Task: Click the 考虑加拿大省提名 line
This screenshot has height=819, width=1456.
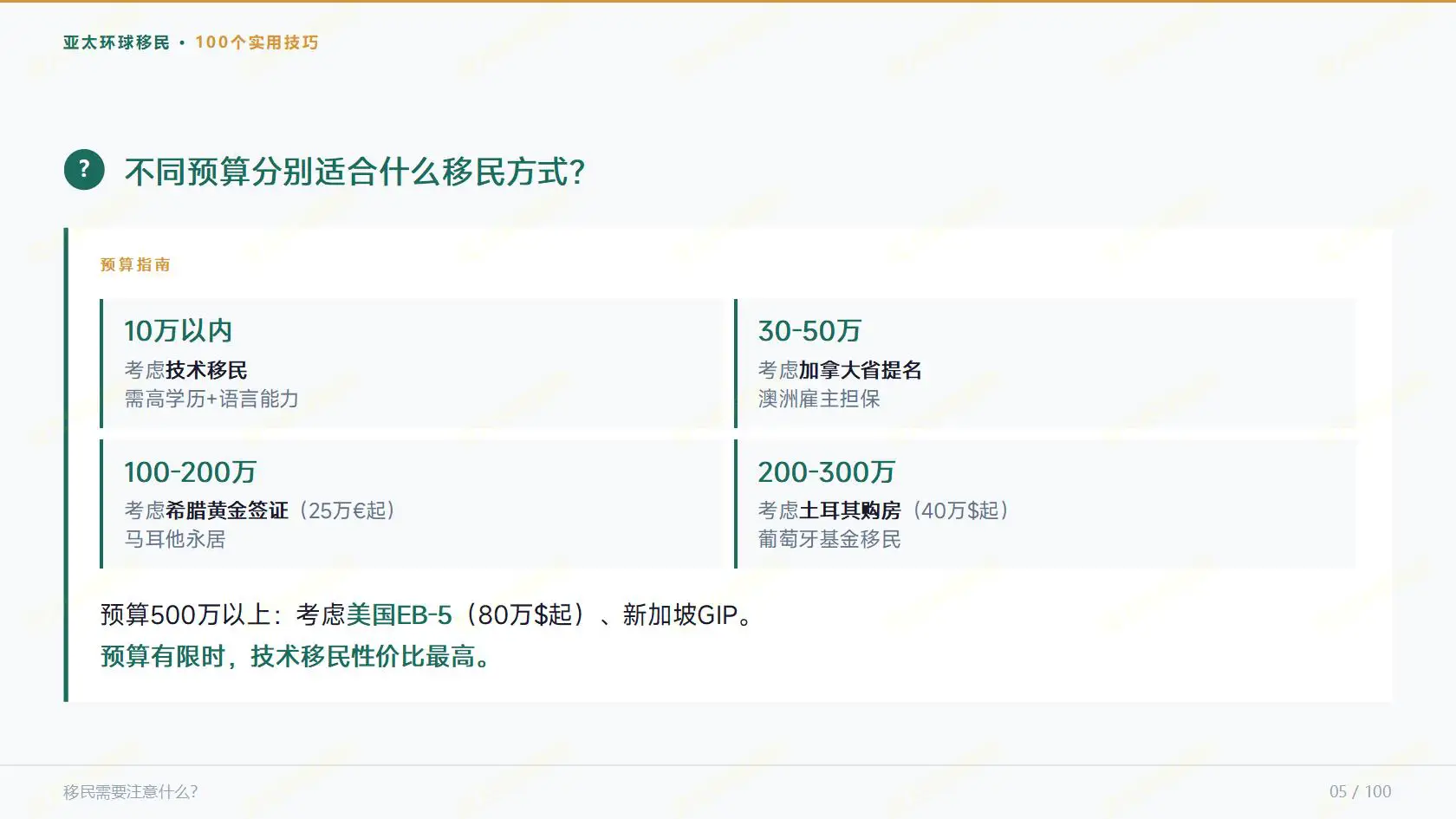Action: click(840, 370)
